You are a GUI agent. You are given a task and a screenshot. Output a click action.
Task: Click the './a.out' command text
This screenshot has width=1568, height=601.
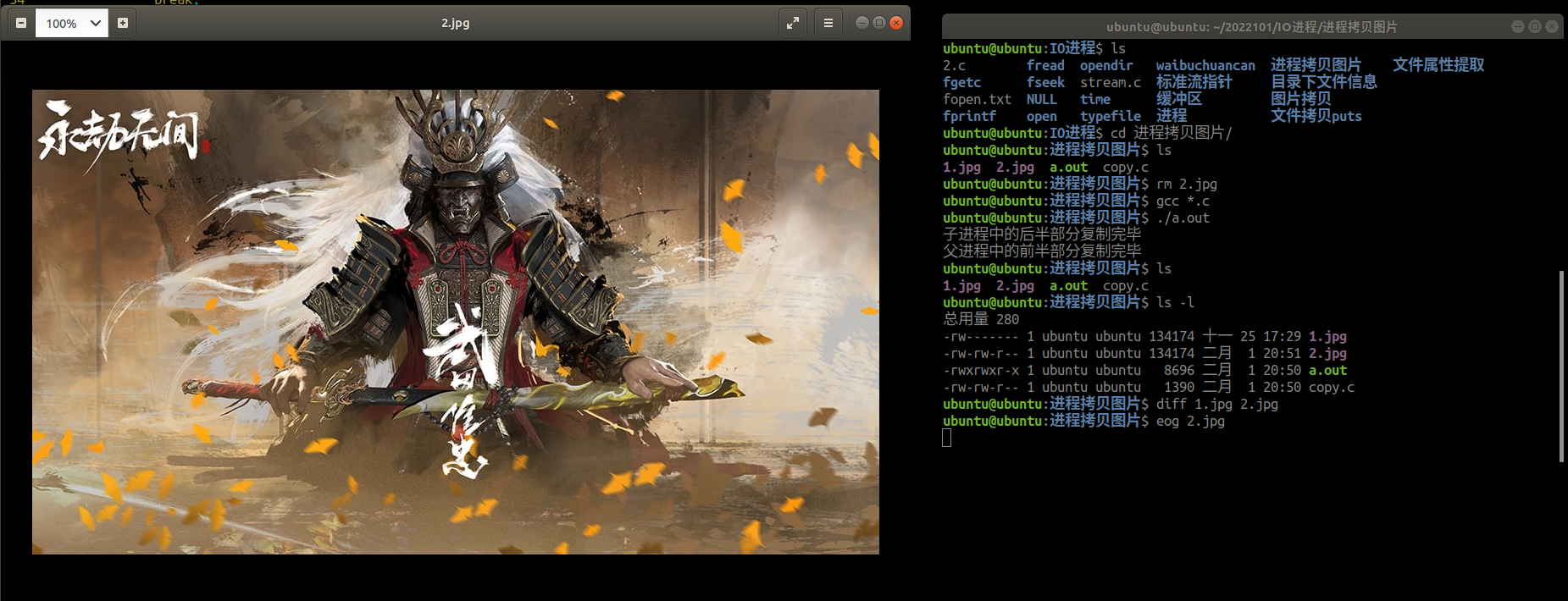pos(1183,218)
